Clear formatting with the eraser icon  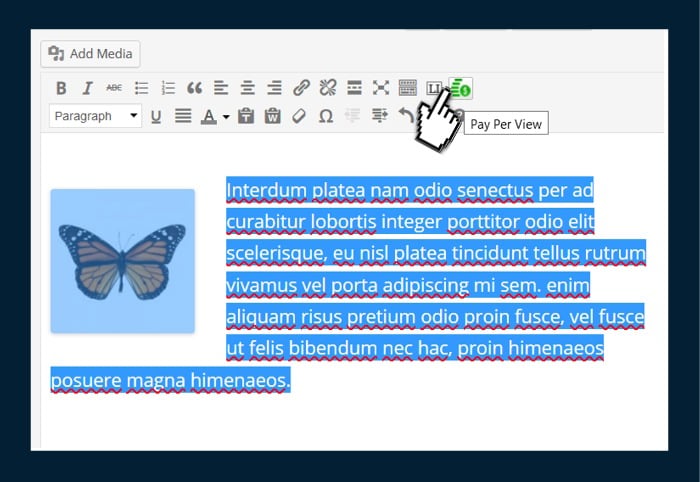(x=299, y=116)
